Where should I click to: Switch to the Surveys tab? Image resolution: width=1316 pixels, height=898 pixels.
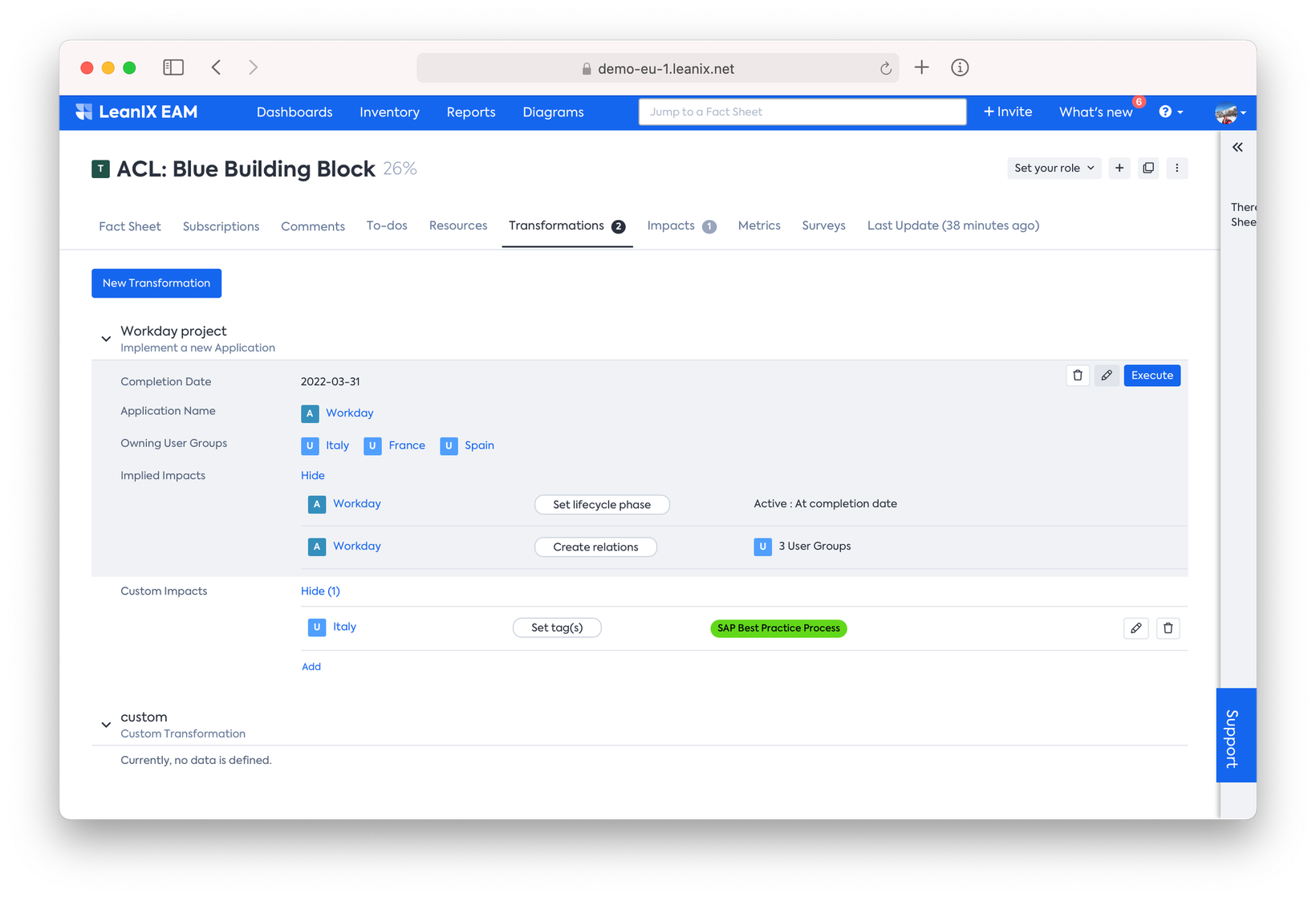pos(823,226)
